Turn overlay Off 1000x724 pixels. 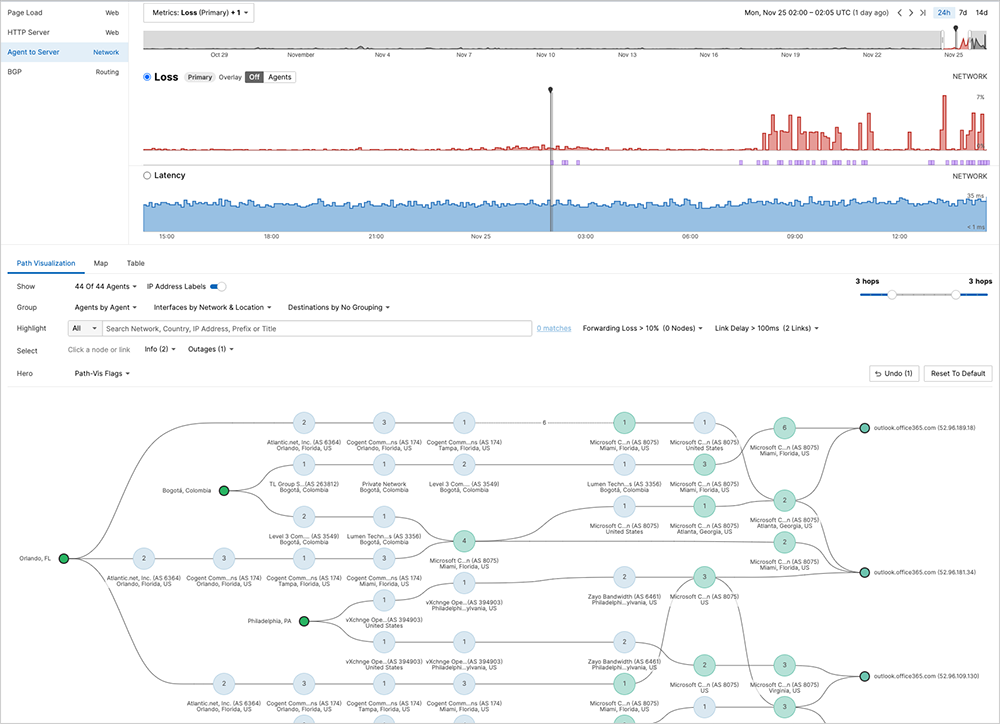(255, 77)
